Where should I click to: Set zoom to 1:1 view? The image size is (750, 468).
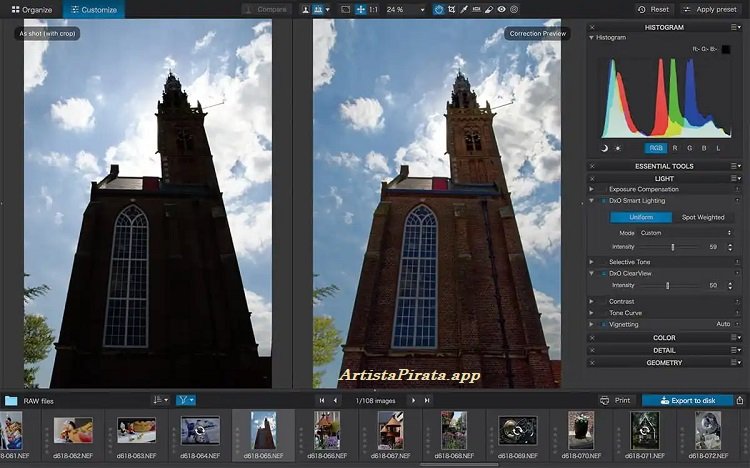[x=373, y=9]
